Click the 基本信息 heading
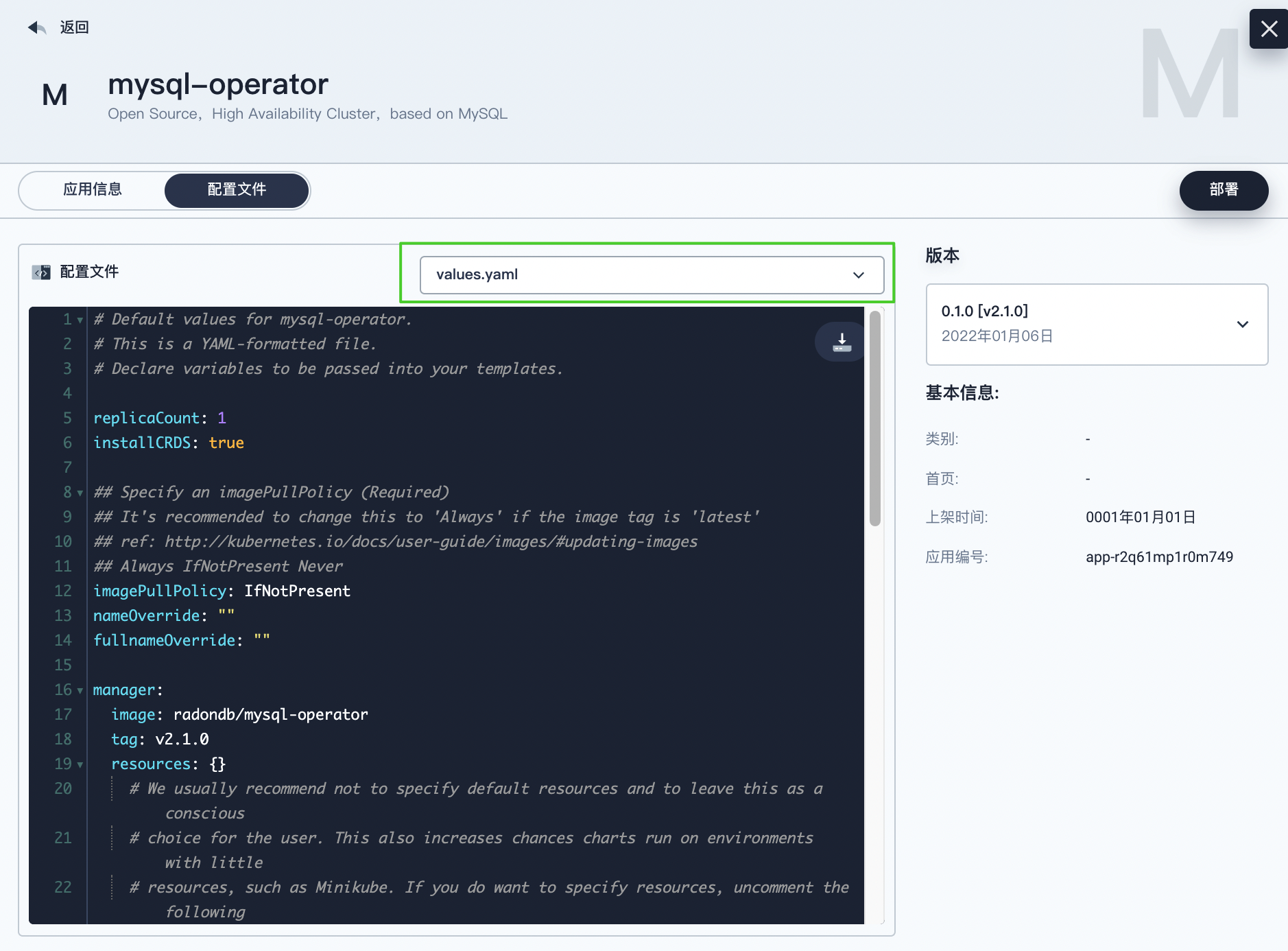 962,392
